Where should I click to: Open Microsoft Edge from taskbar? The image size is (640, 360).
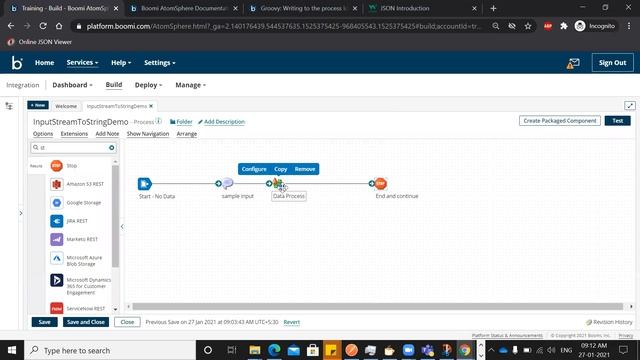[x=274, y=350]
